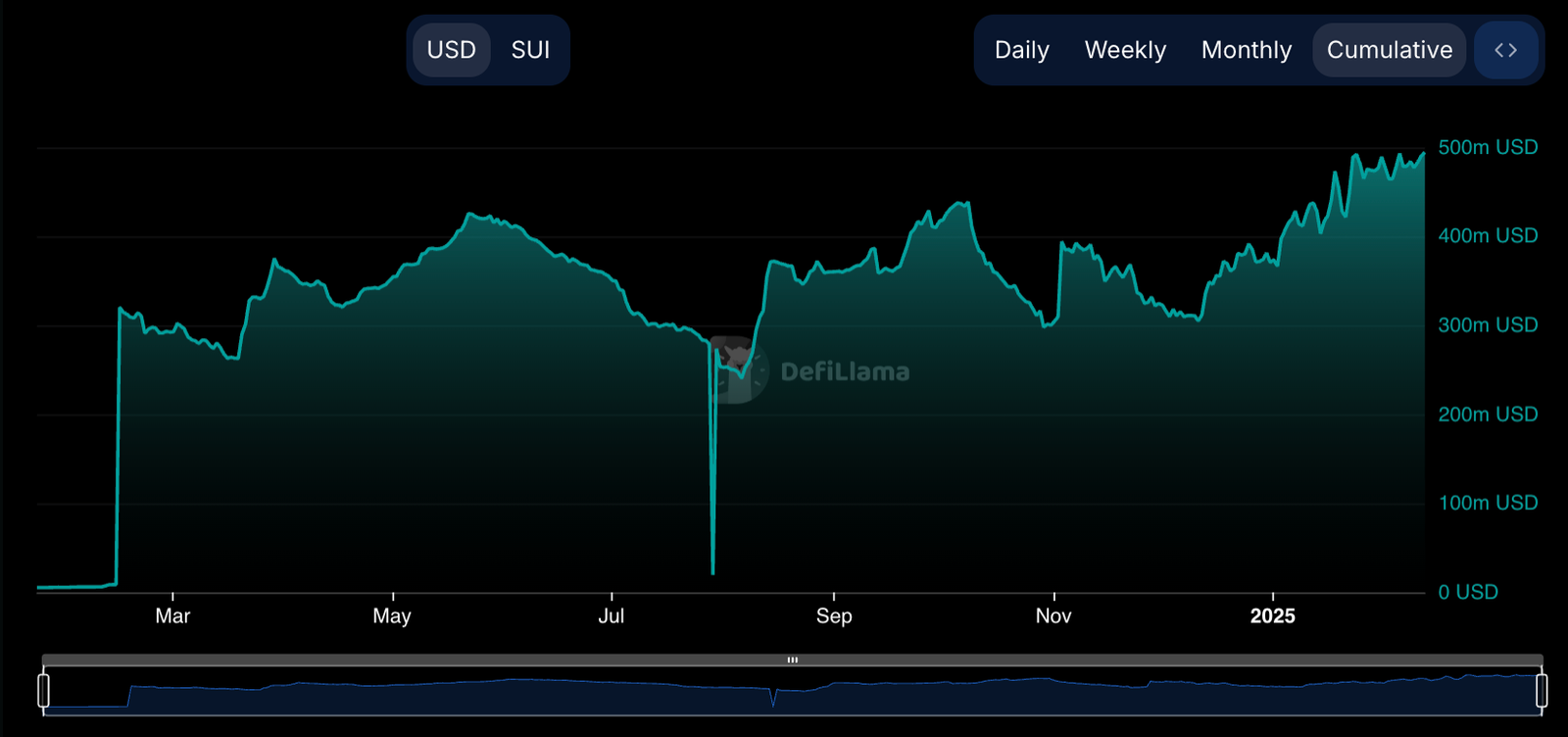Click the 0 USD y-axis label
This screenshot has height=737, width=1568.
(x=1467, y=592)
